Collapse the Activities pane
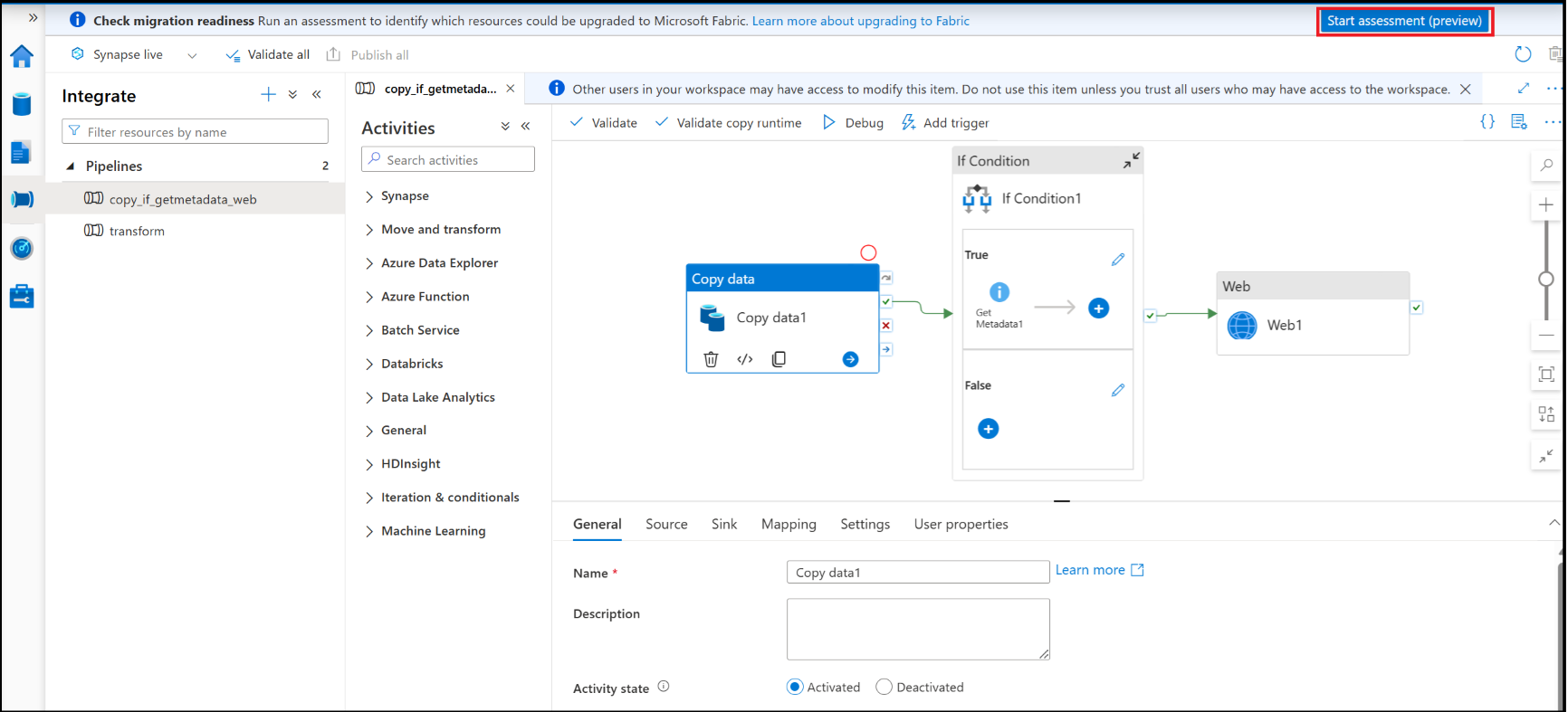This screenshot has width=1568, height=712. point(525,127)
